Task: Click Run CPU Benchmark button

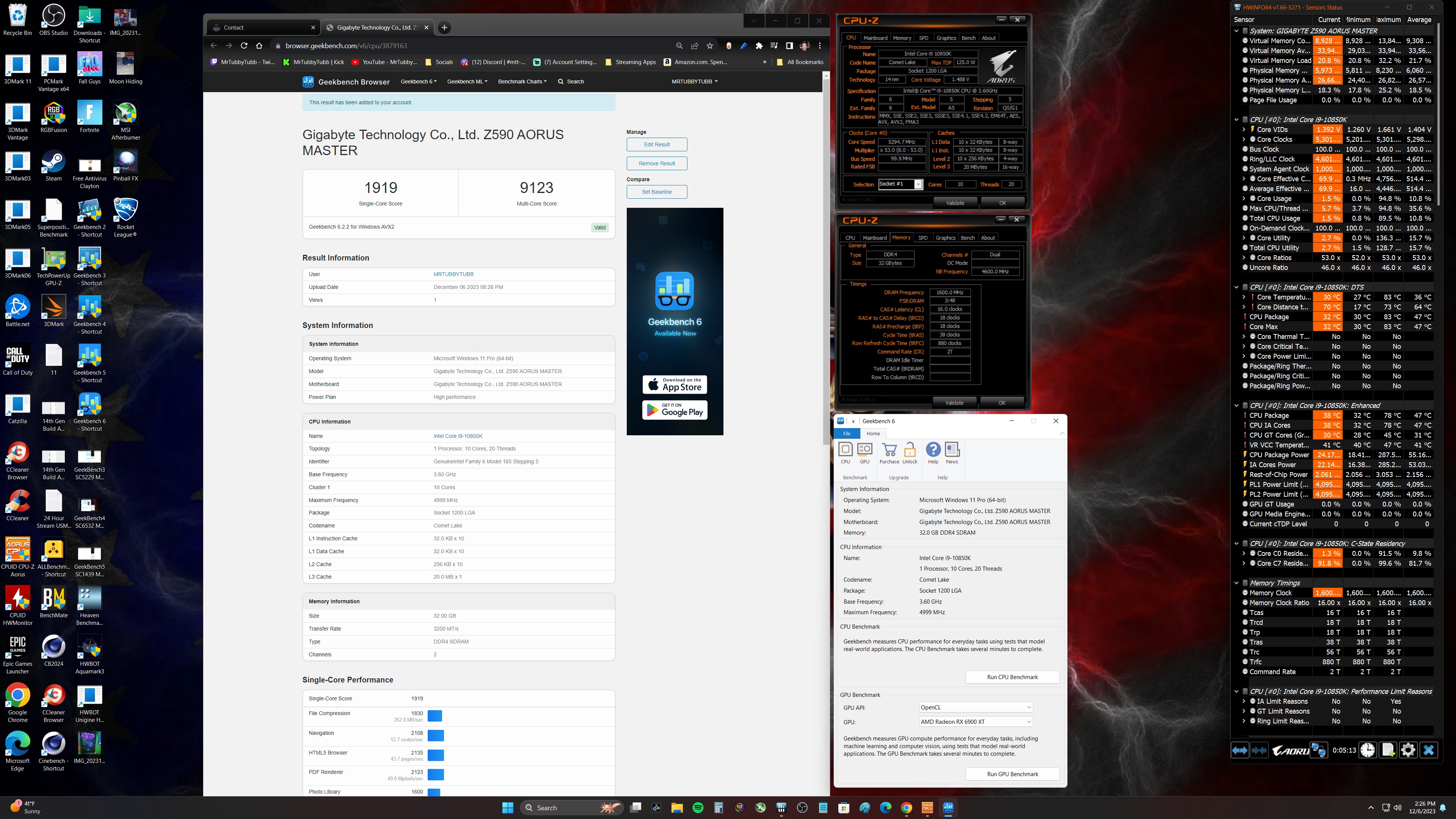Action: tap(1012, 677)
